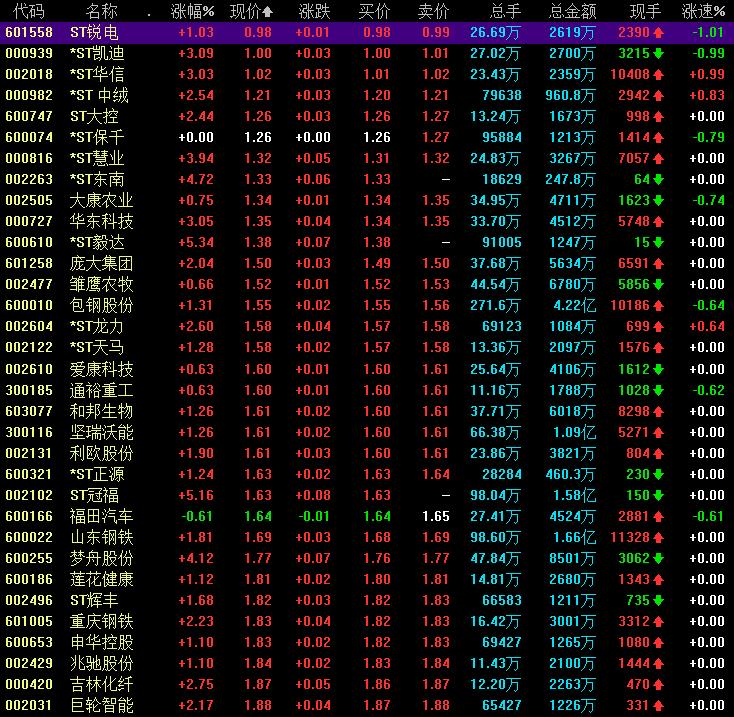The height and width of the screenshot is (717, 734).
Task: Click the red up arrow beside 7057
Action: 658,159
